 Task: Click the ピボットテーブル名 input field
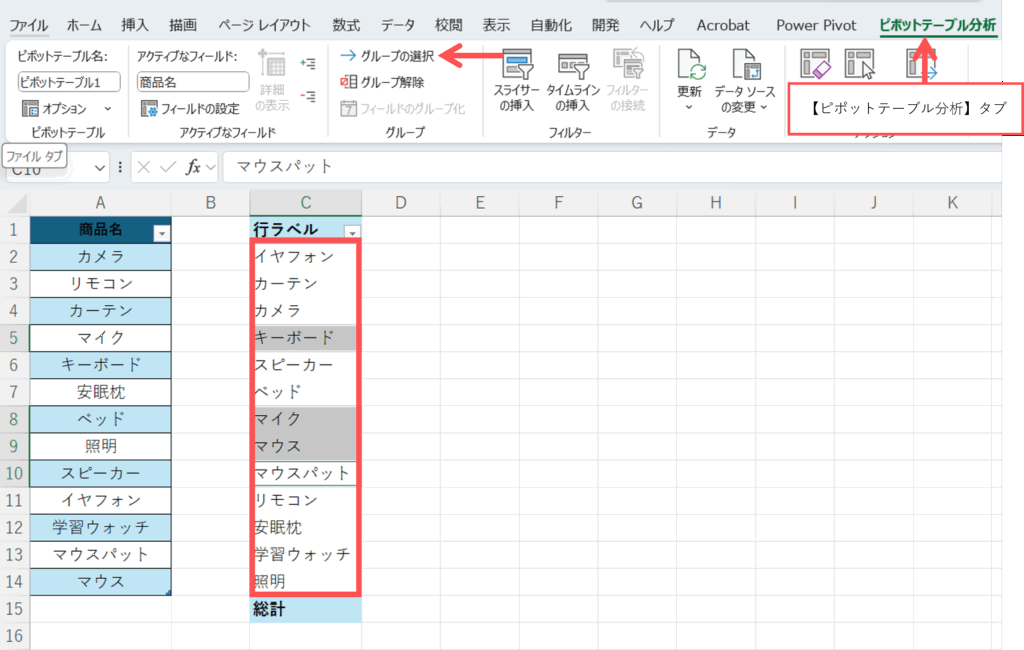(x=68, y=82)
